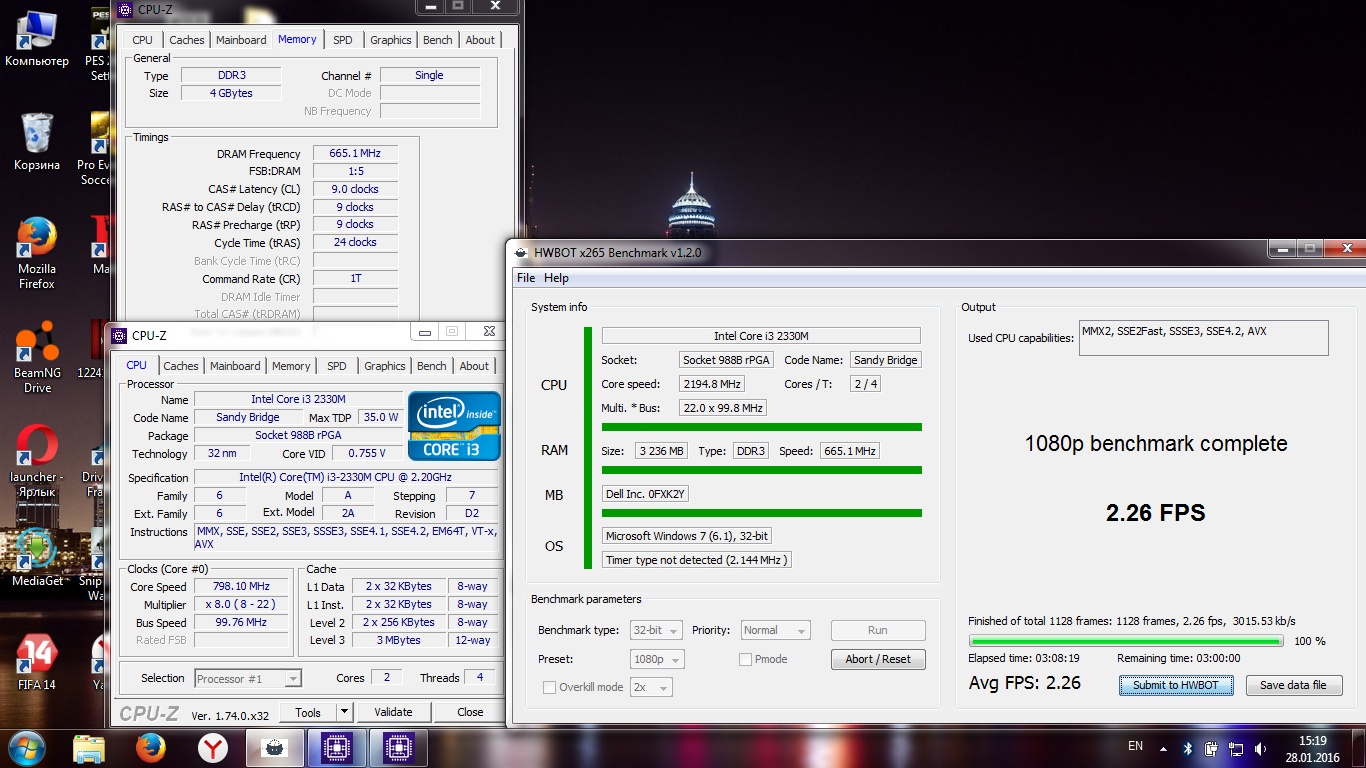Click the Used CPU capabilities text box
1366x768 pixels.
pos(1204,338)
